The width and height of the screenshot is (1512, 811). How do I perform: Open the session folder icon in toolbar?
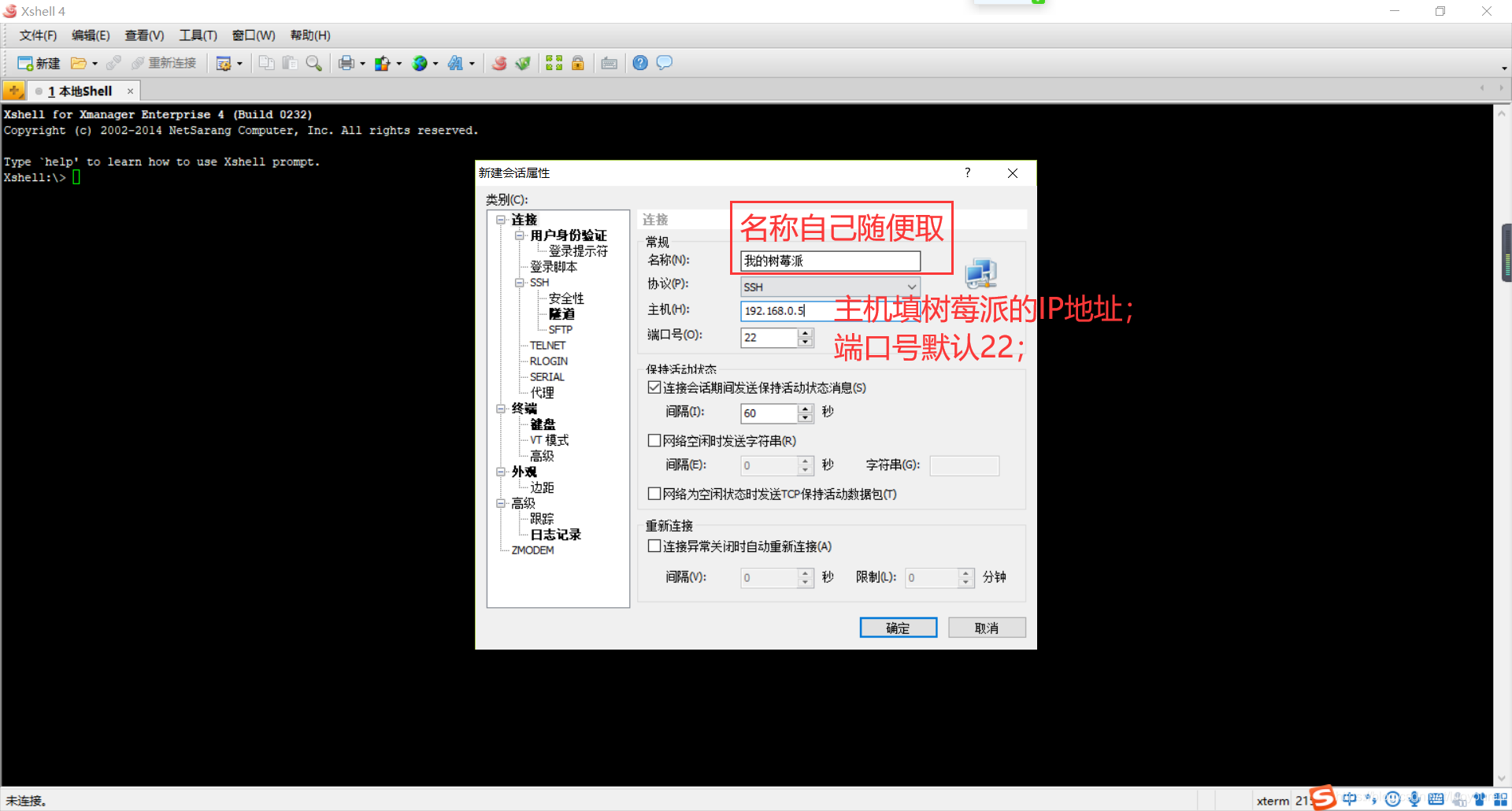click(79, 63)
